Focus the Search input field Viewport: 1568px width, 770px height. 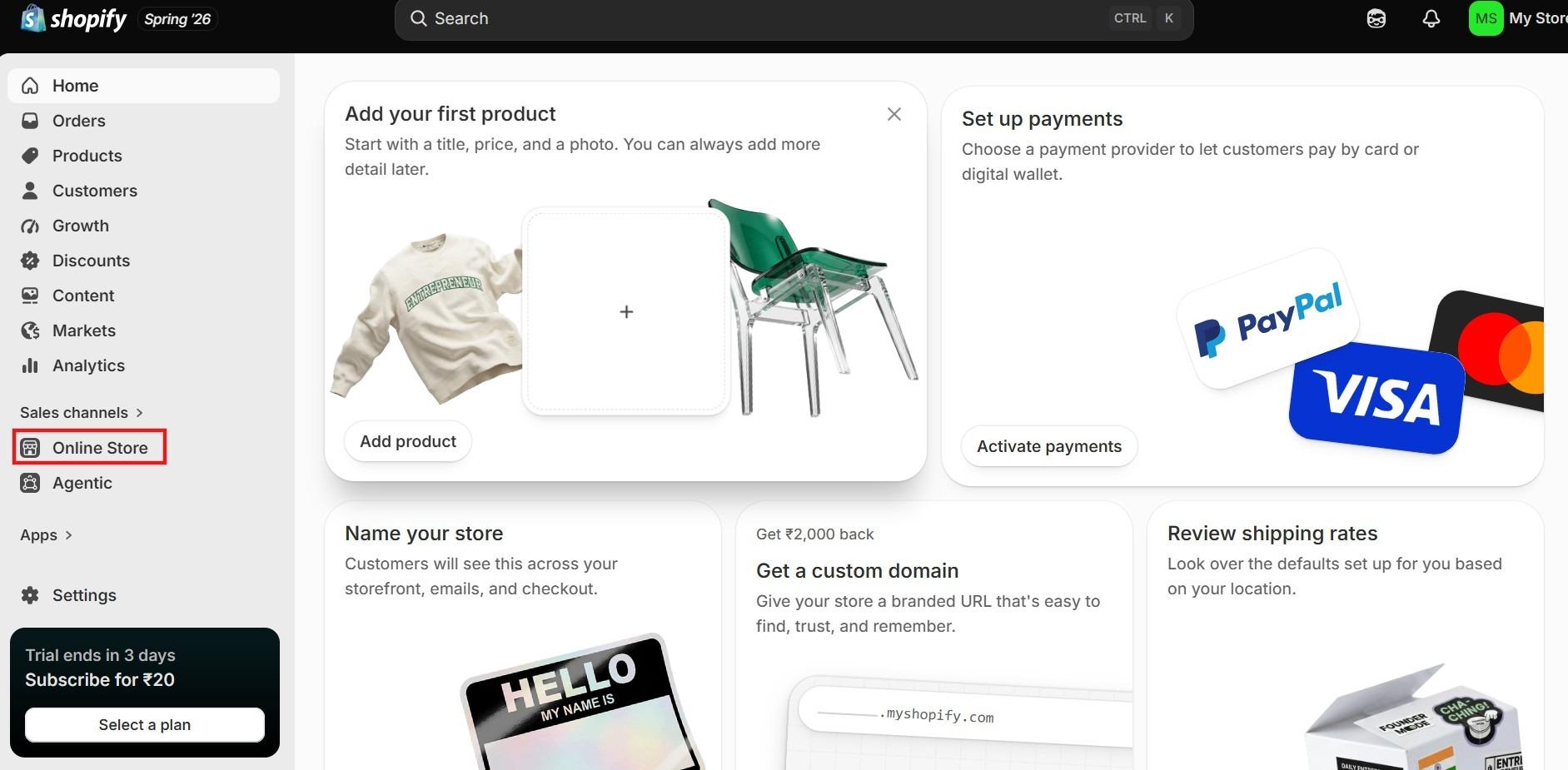pos(794,18)
